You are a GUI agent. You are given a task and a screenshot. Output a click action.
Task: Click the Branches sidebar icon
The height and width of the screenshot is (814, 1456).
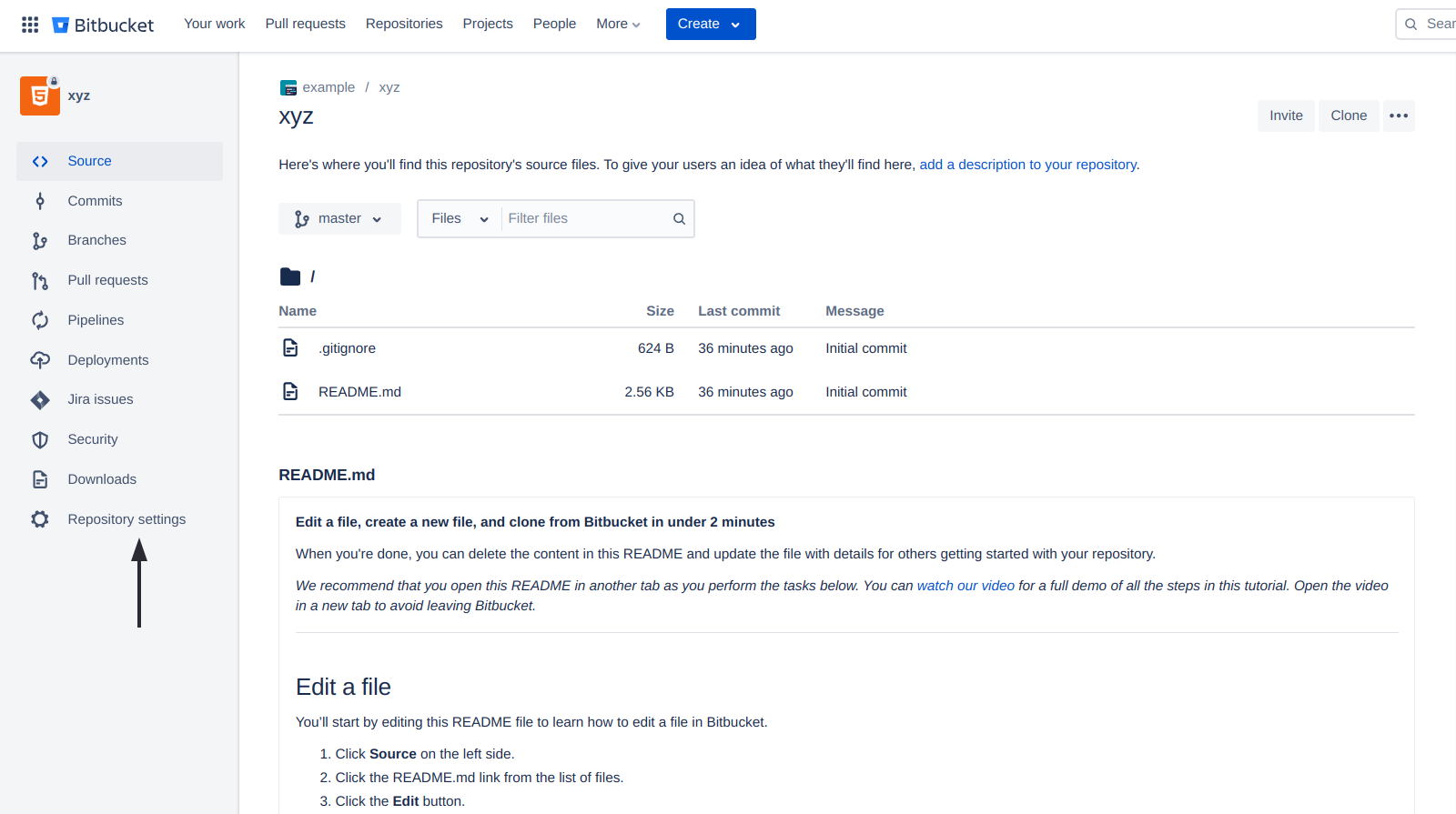[40, 240]
